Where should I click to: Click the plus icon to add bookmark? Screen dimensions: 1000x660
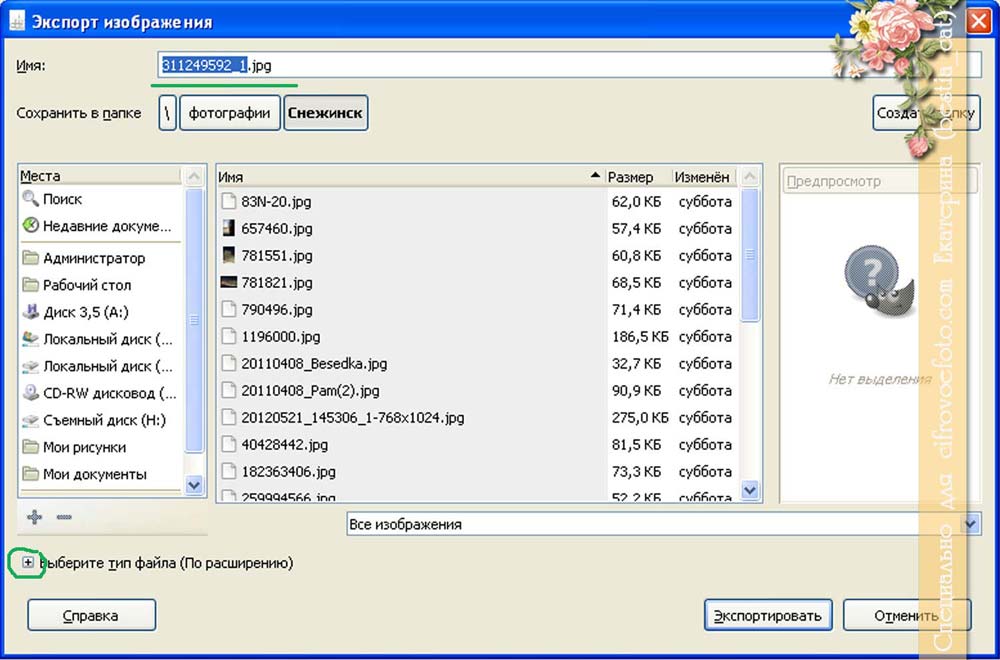pos(35,517)
